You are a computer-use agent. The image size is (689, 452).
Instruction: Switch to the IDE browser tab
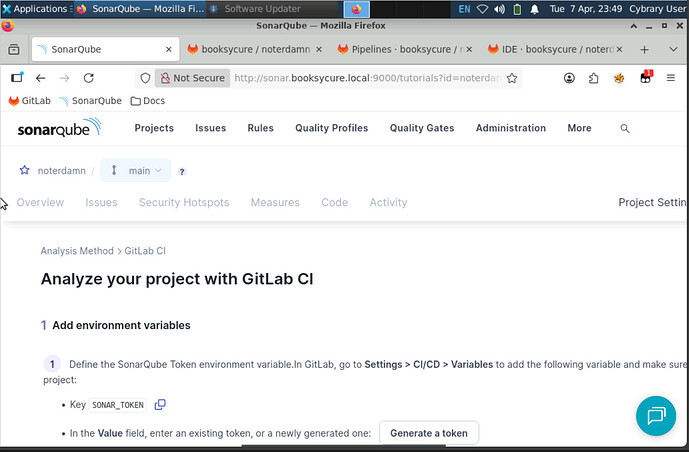(554, 50)
